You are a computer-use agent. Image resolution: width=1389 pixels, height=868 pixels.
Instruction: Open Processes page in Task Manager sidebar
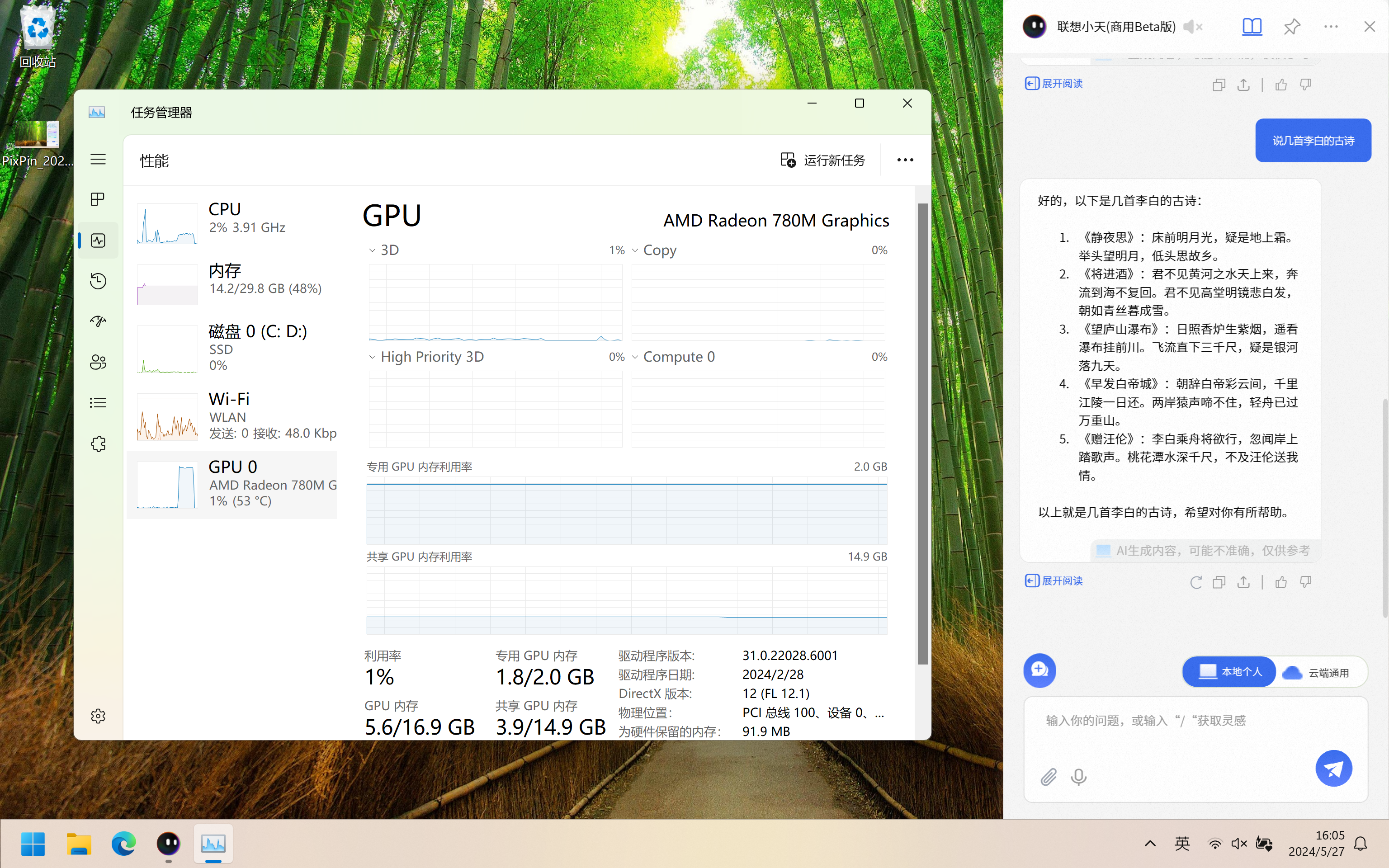[x=98, y=199]
